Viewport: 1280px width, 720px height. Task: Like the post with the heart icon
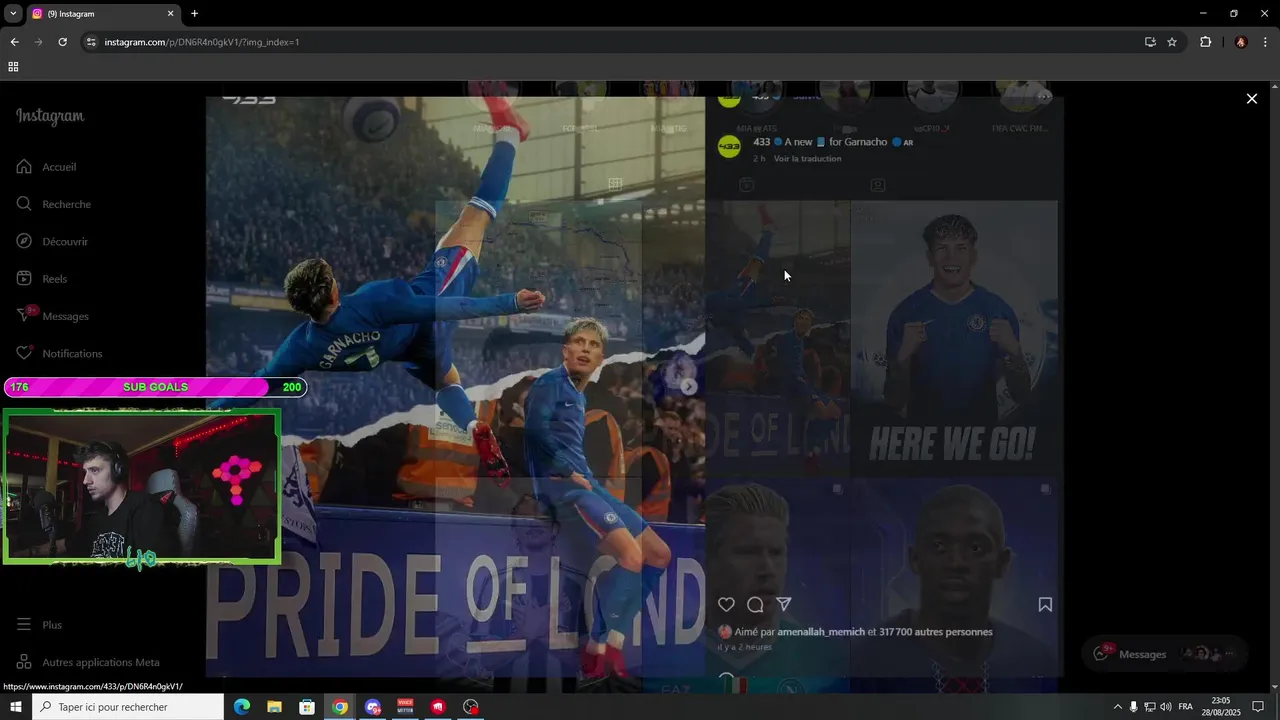click(727, 605)
